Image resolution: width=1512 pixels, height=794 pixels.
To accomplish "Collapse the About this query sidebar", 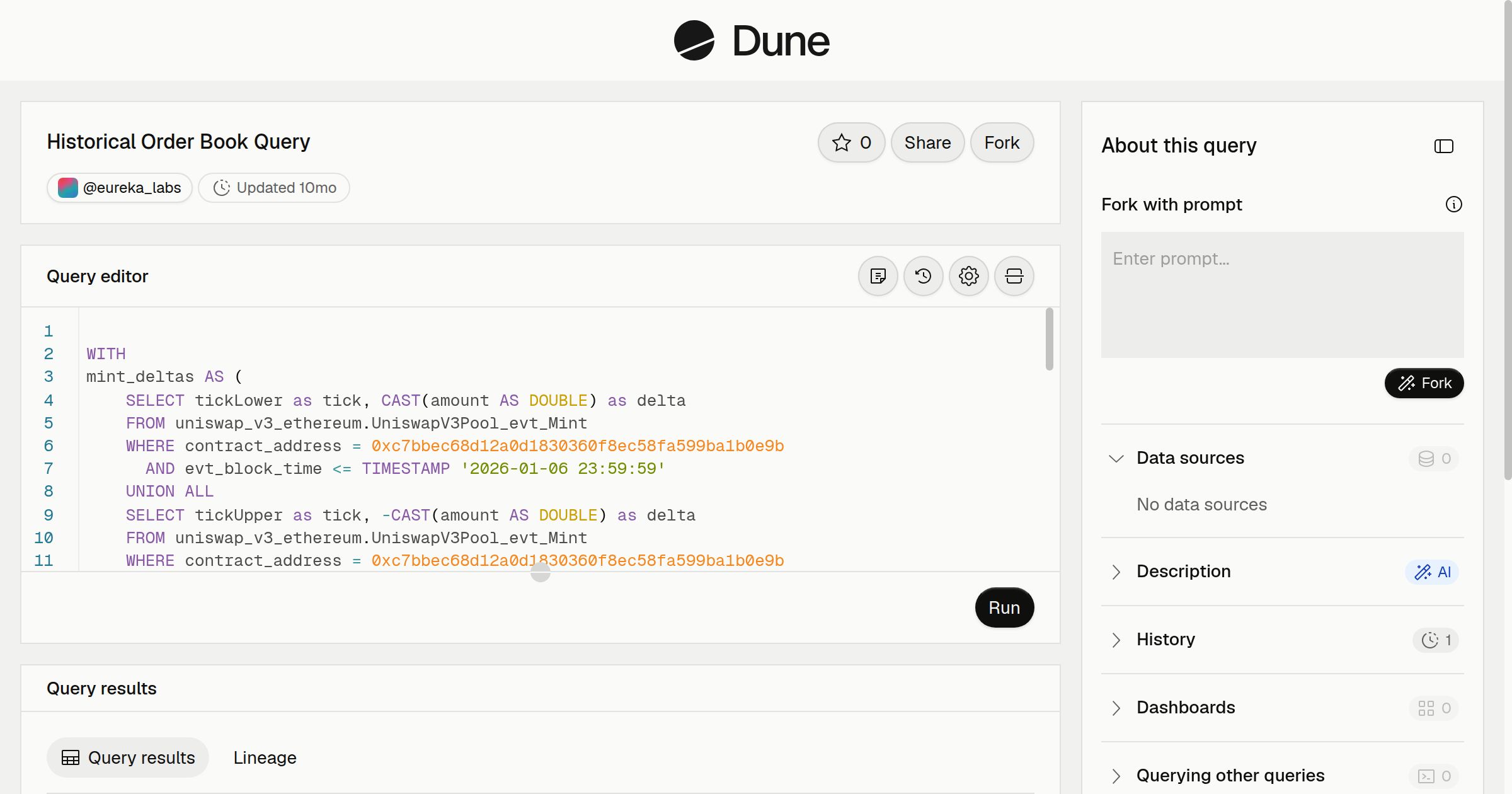I will tap(1443, 146).
